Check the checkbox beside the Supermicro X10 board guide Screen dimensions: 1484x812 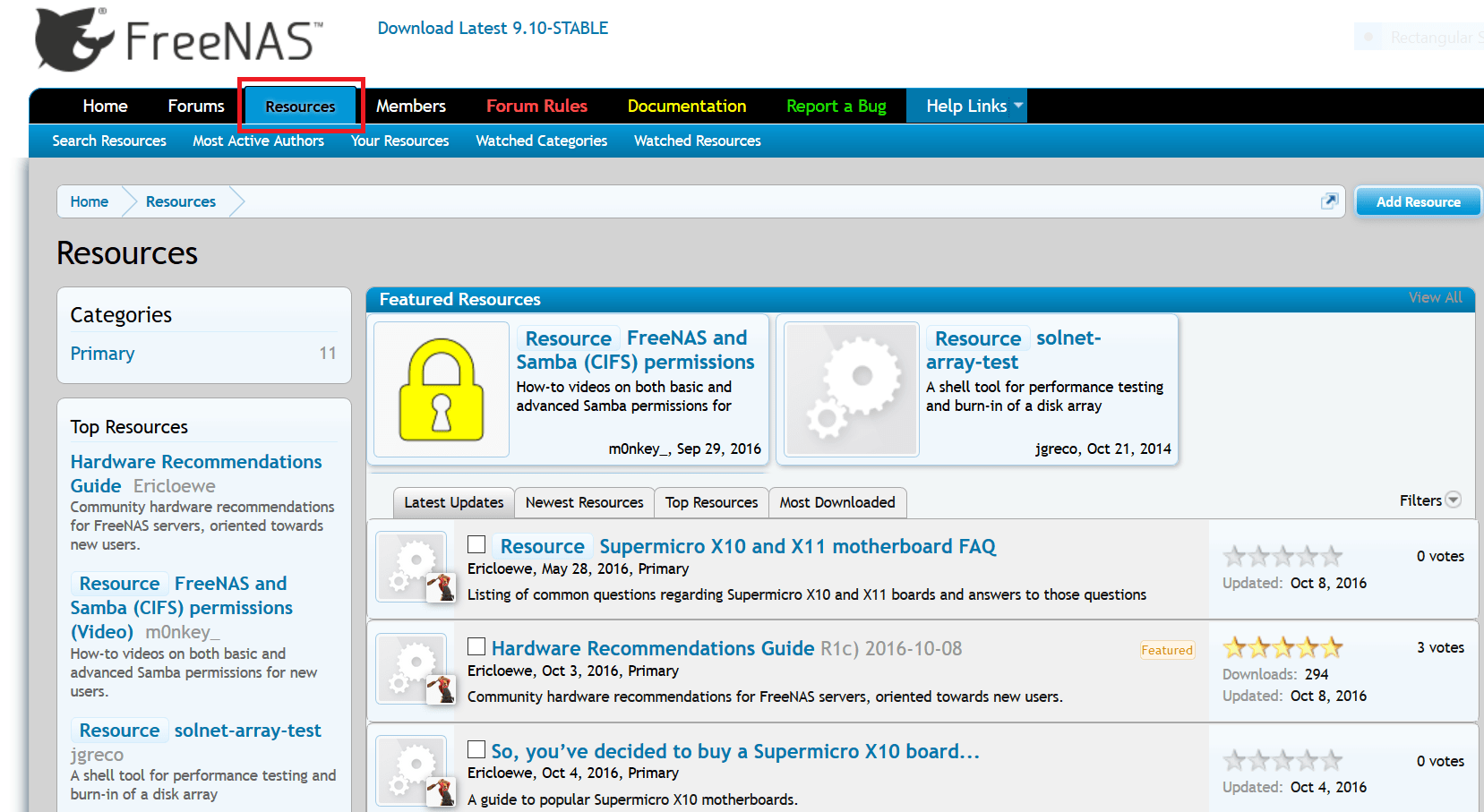pyautogui.click(x=476, y=748)
